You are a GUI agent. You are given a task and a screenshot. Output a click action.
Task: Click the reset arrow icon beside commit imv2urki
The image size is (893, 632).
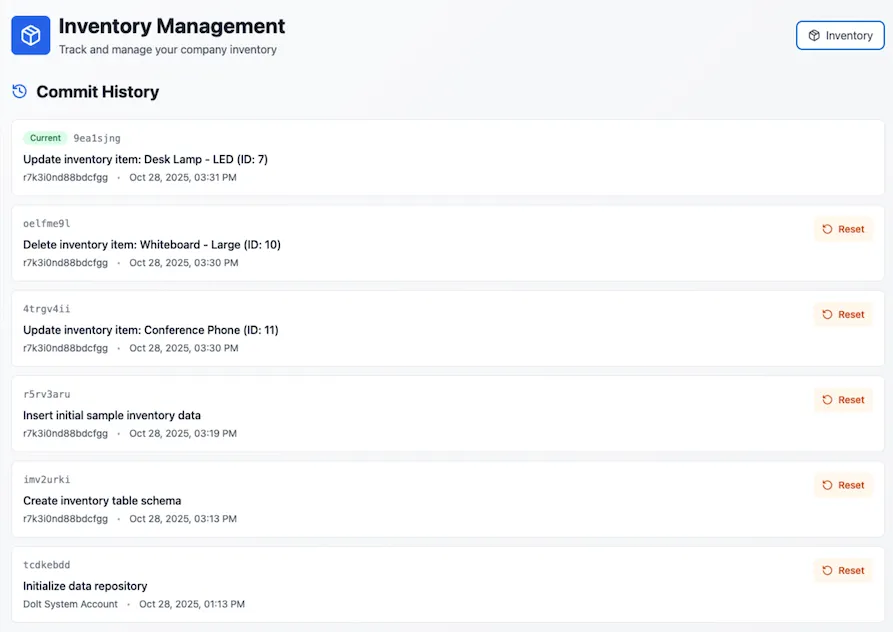pos(826,485)
